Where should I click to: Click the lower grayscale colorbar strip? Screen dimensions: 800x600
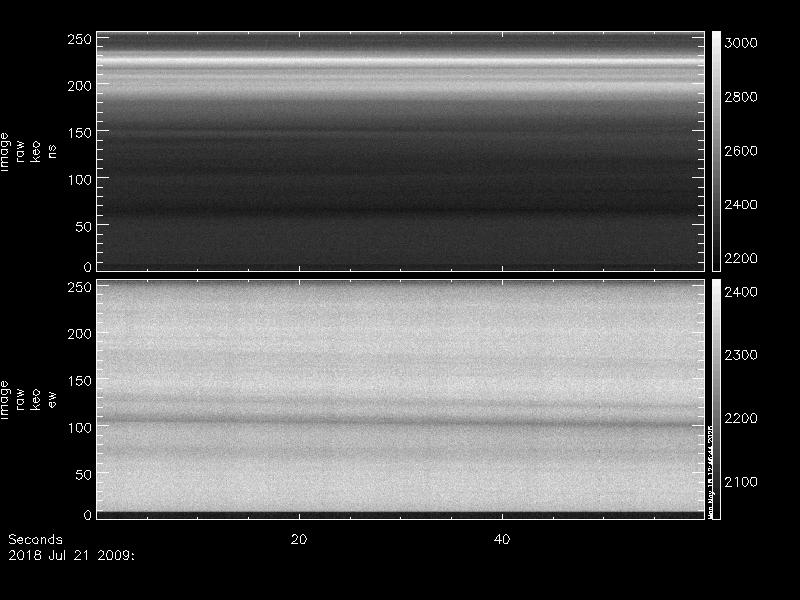(716, 399)
